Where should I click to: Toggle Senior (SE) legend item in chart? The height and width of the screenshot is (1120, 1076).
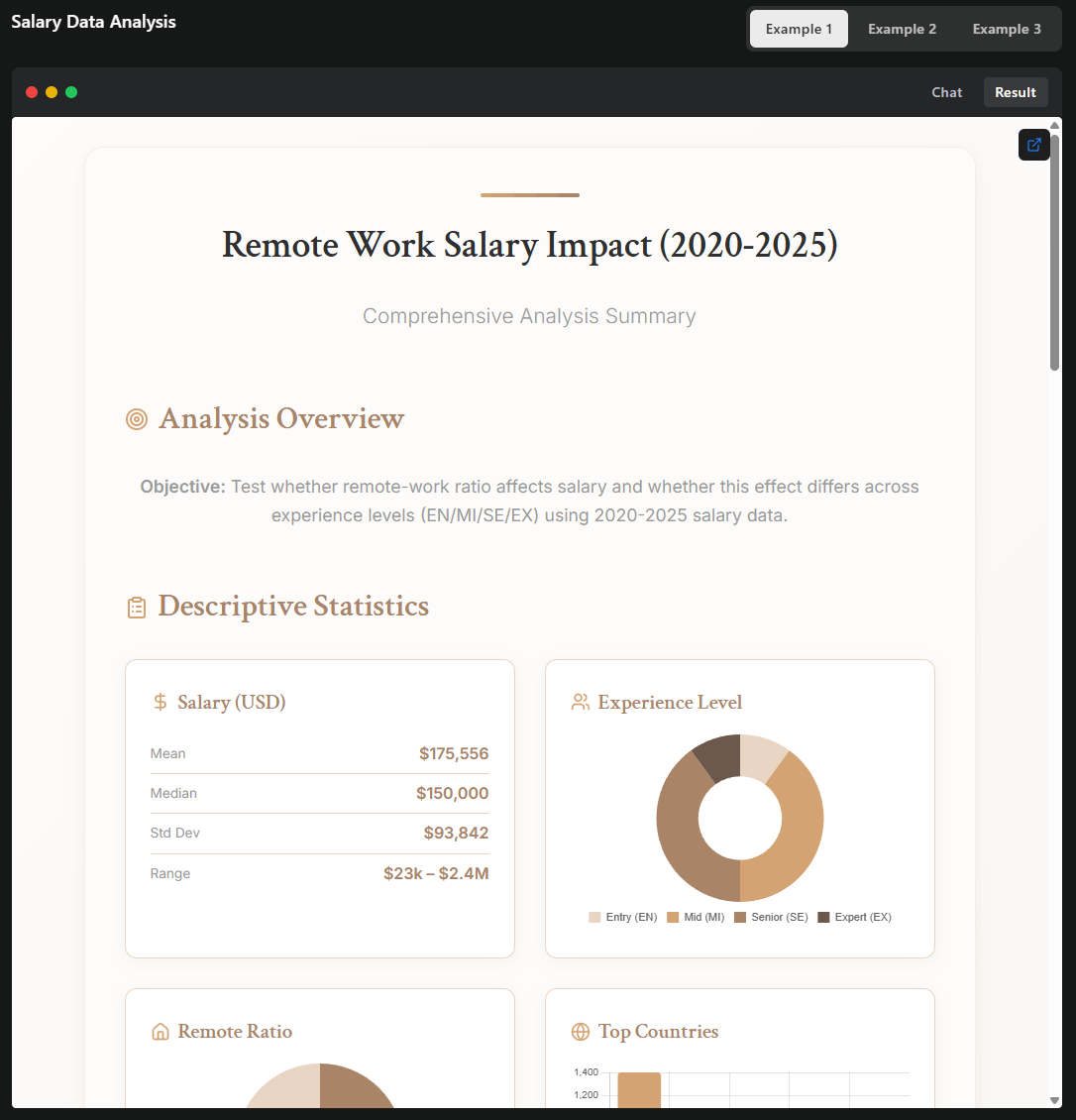(x=771, y=918)
